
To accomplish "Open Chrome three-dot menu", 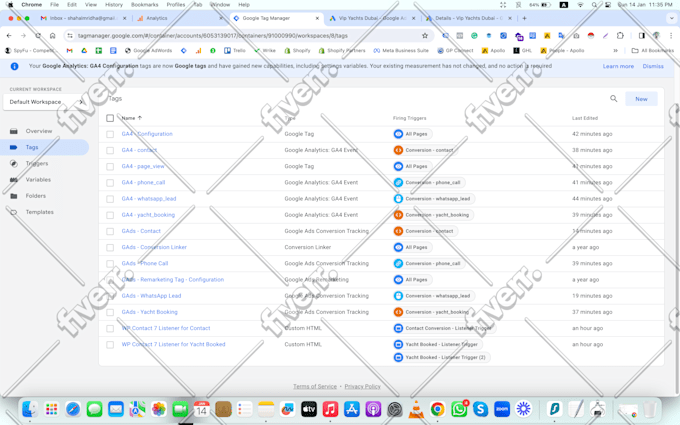I will (670, 36).
